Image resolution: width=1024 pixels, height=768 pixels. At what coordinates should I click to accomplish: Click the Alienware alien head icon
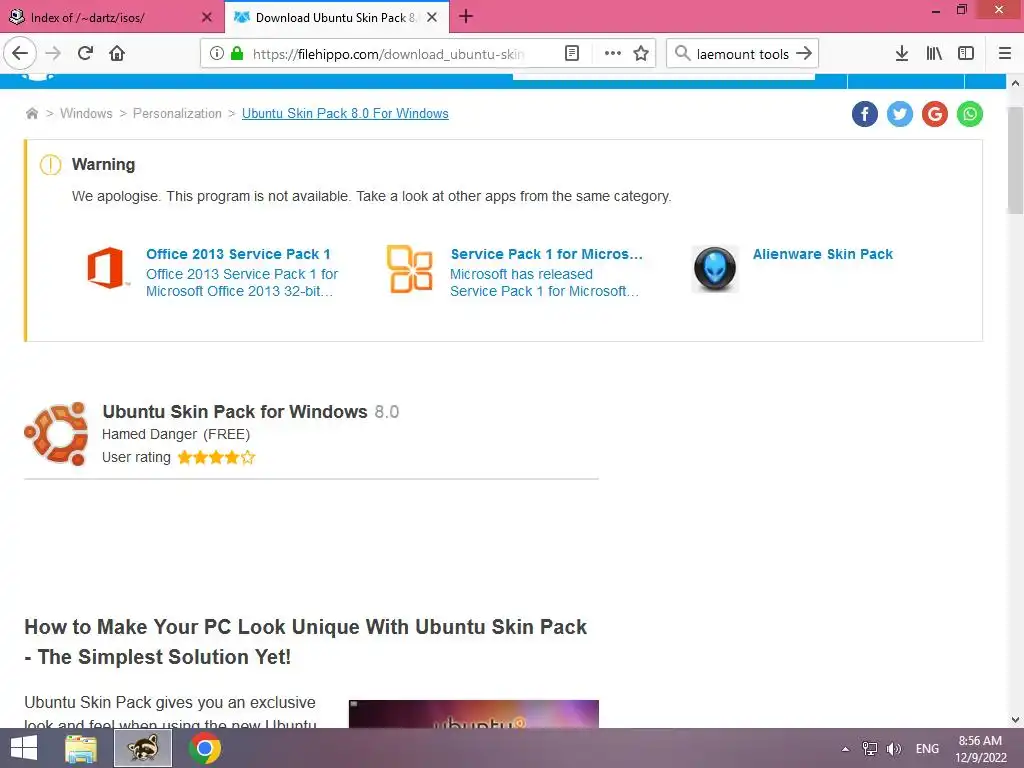(715, 268)
